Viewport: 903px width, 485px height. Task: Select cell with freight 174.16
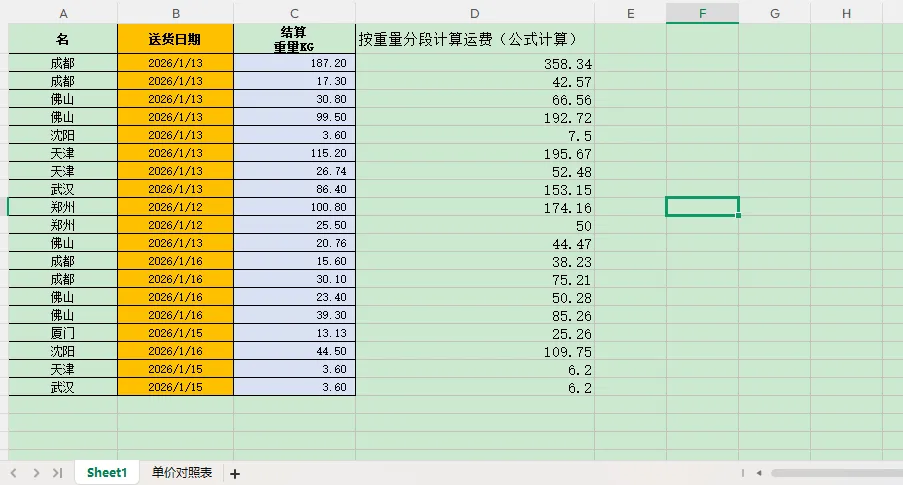point(475,207)
